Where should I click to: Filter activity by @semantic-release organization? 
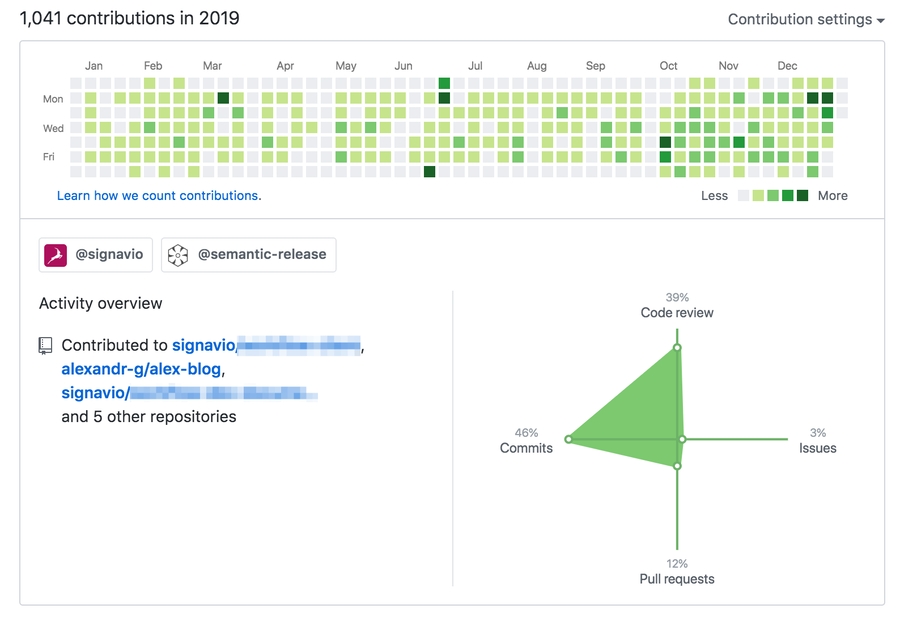(x=249, y=255)
